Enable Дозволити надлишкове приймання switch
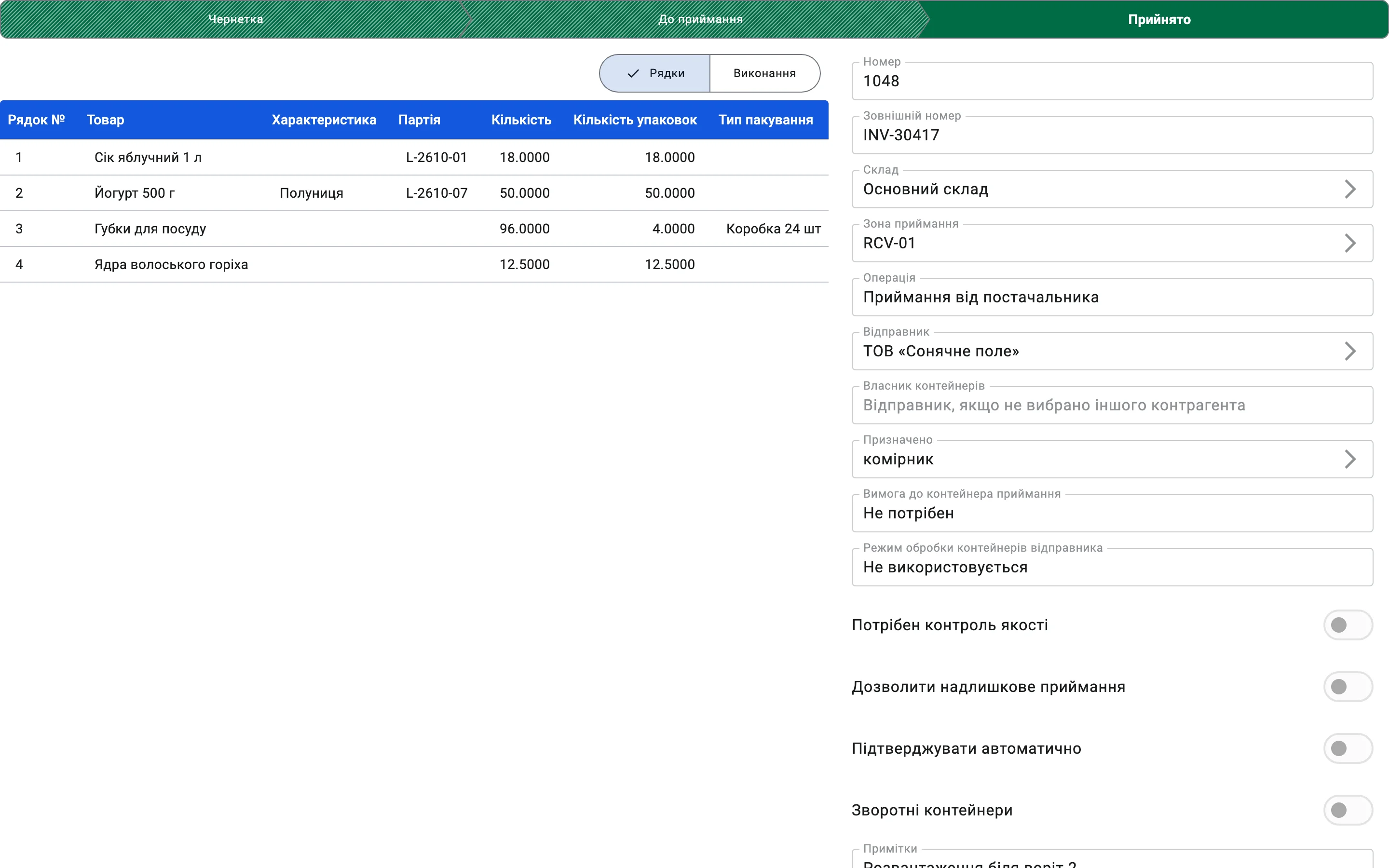The image size is (1389, 868). point(1348,687)
